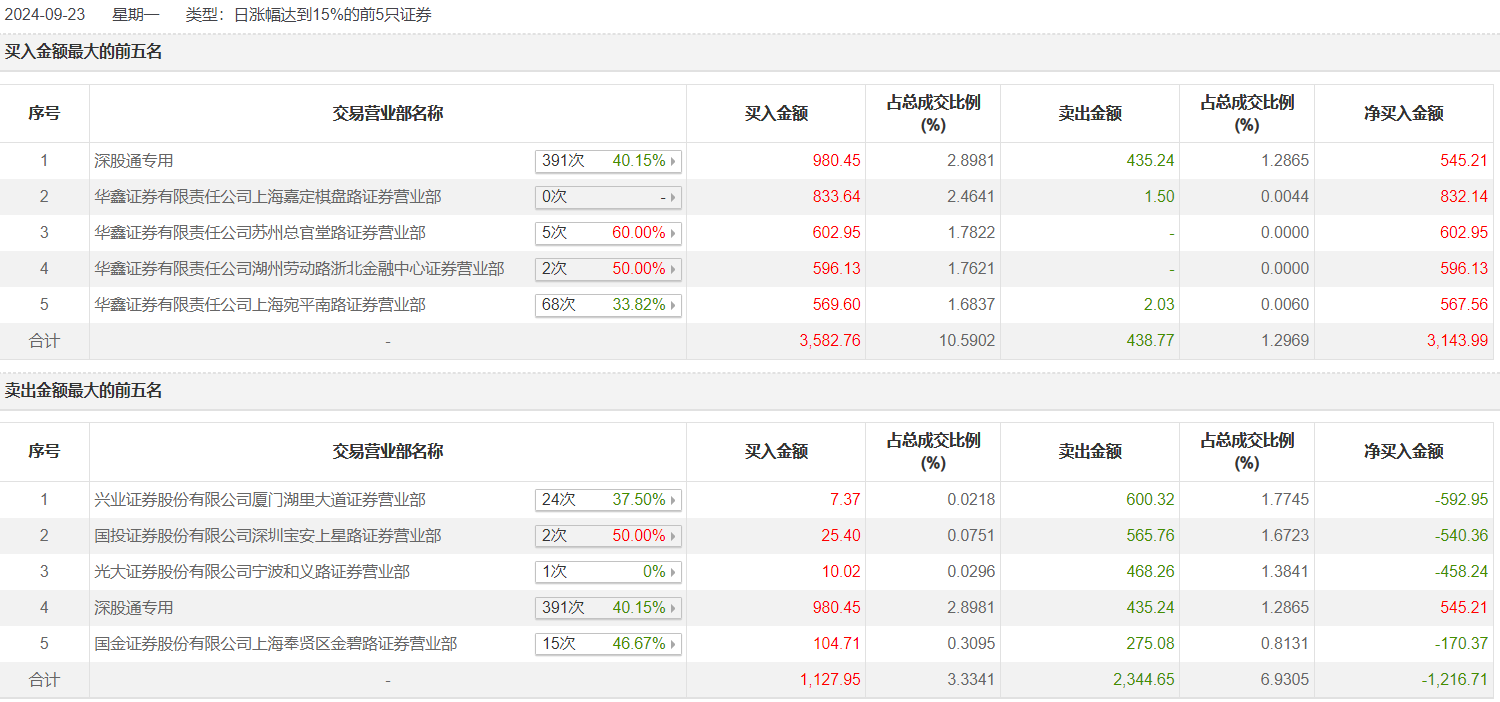Viewport: 1500px width, 702px height.
Task: Select 国金证券上海奉贤区金碧路营业部 link
Action: [275, 644]
